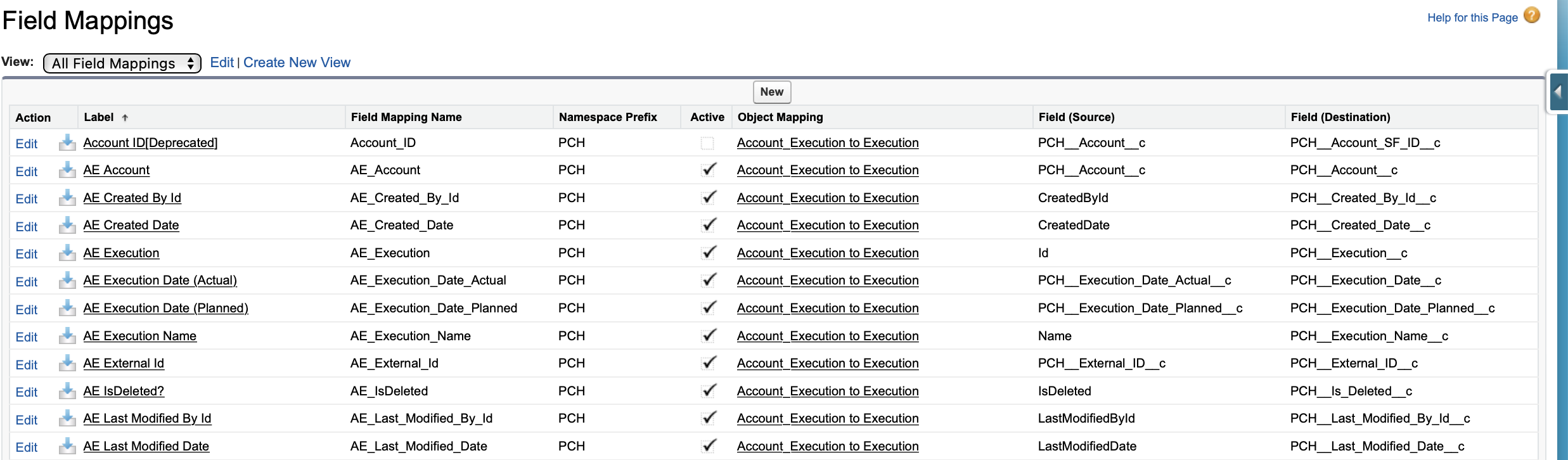1568x460 pixels.
Task: Click download icon beside AE Account
Action: click(67, 170)
